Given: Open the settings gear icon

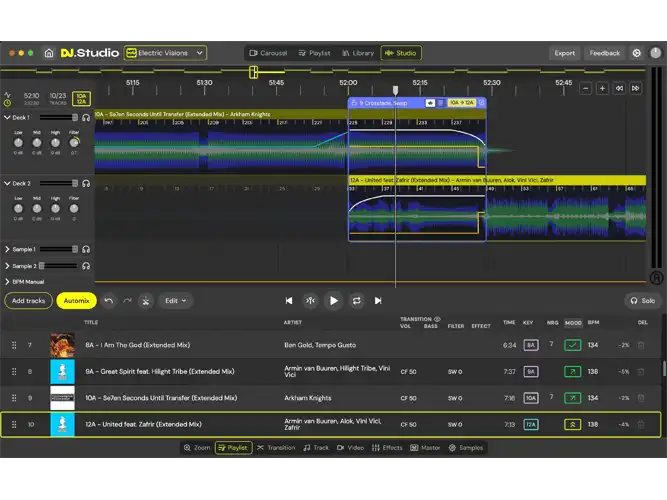Looking at the screenshot, I should tap(636, 53).
